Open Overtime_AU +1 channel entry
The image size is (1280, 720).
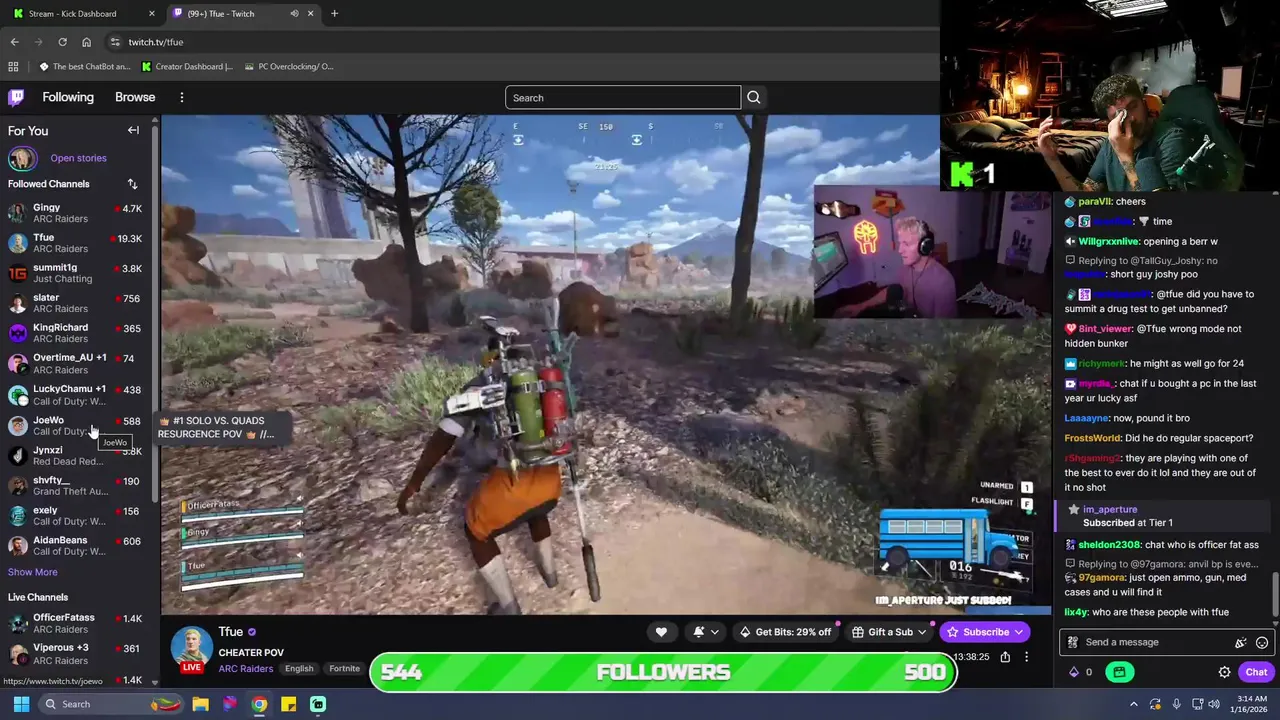click(76, 363)
